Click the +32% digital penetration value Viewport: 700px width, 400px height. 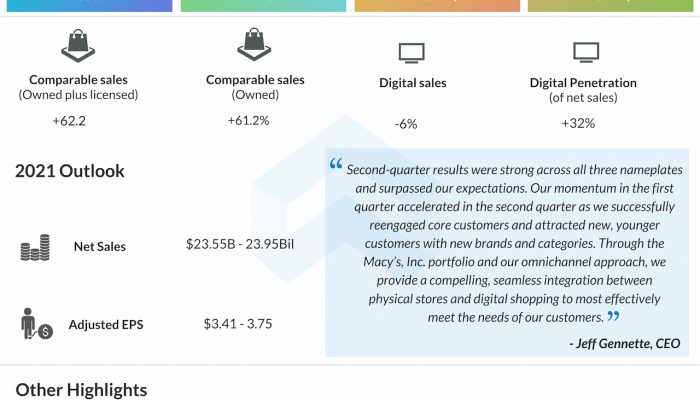(578, 123)
